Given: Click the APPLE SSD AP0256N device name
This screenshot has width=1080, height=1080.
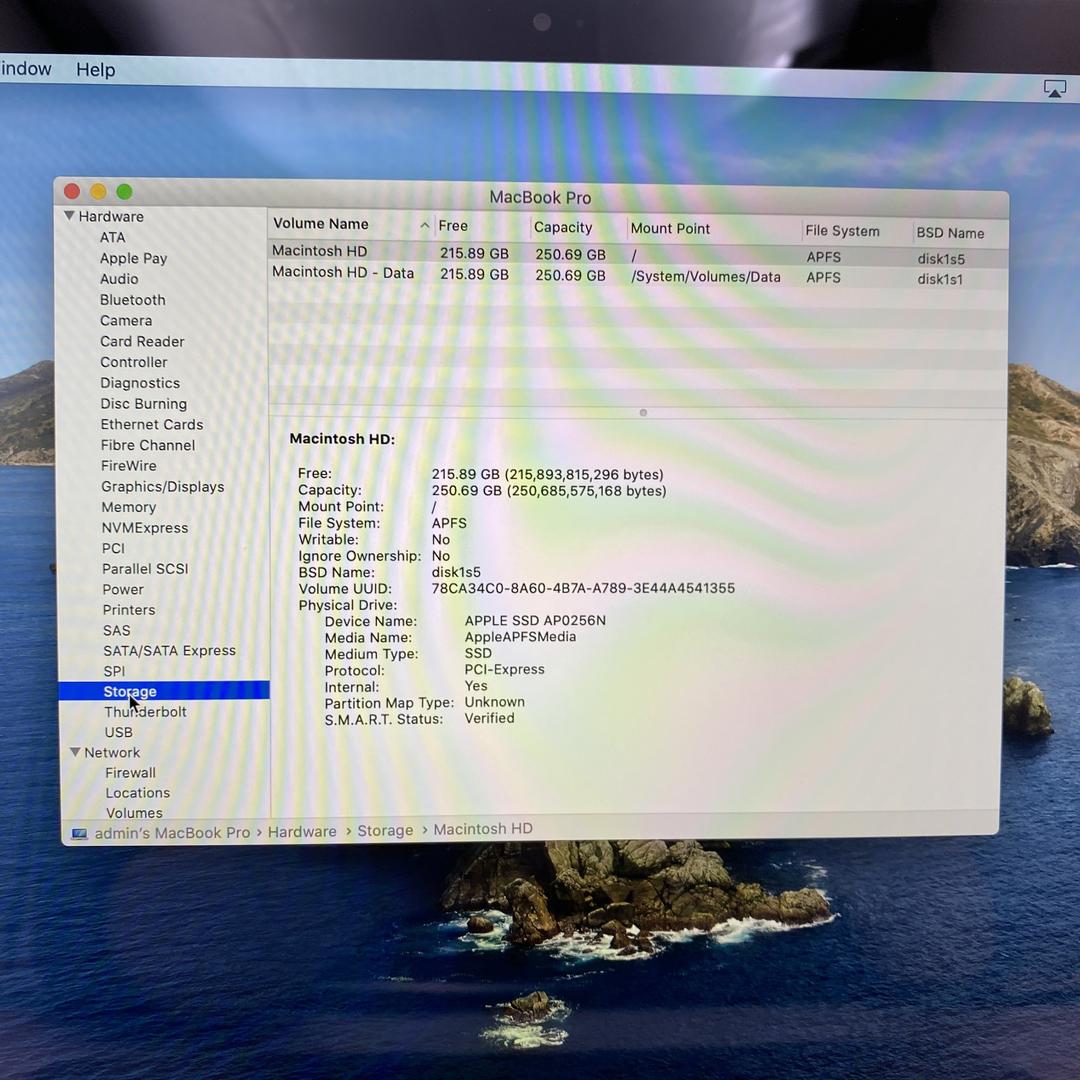Looking at the screenshot, I should pyautogui.click(x=535, y=621).
